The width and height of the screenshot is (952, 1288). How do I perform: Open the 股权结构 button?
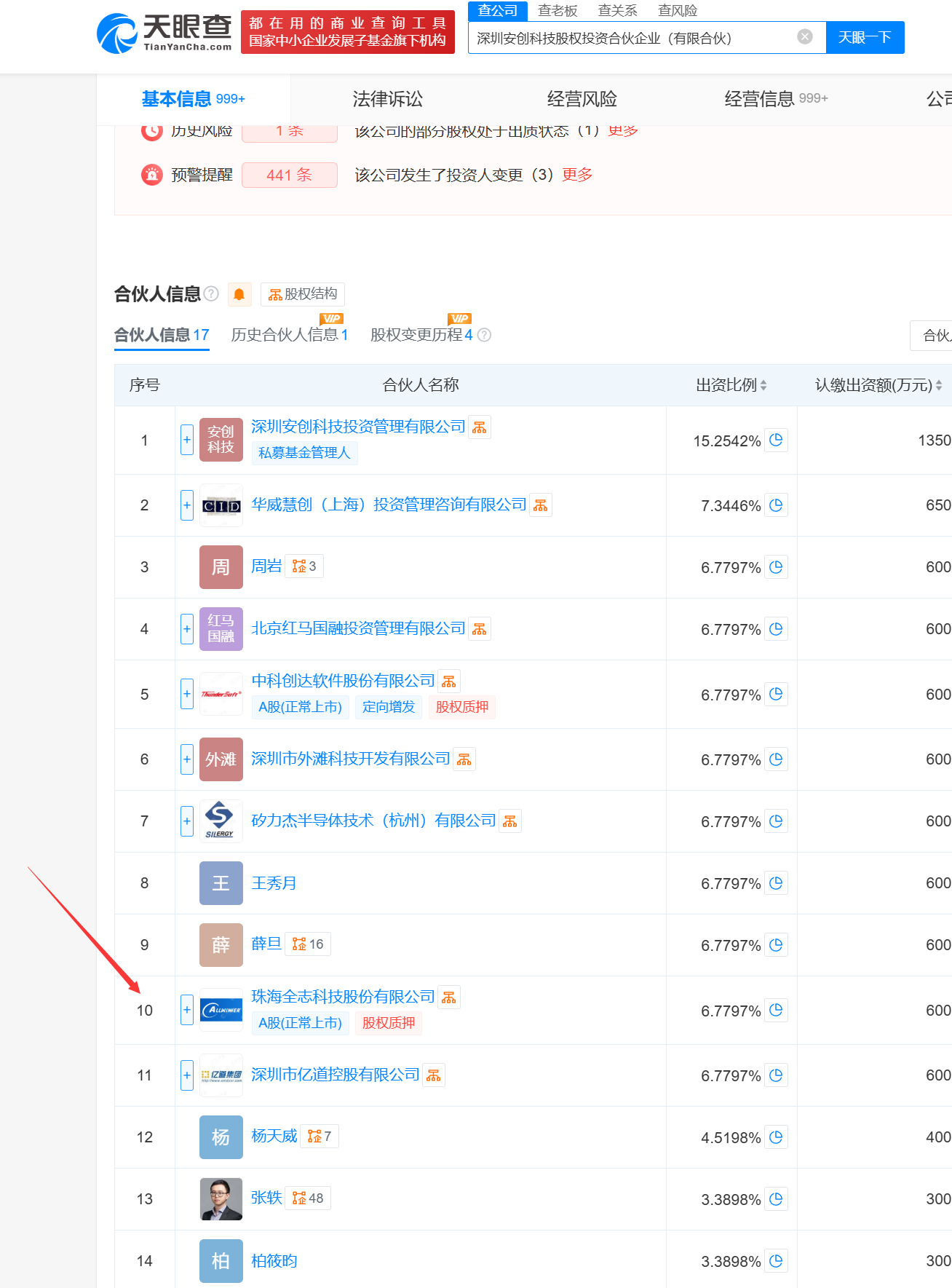[303, 294]
